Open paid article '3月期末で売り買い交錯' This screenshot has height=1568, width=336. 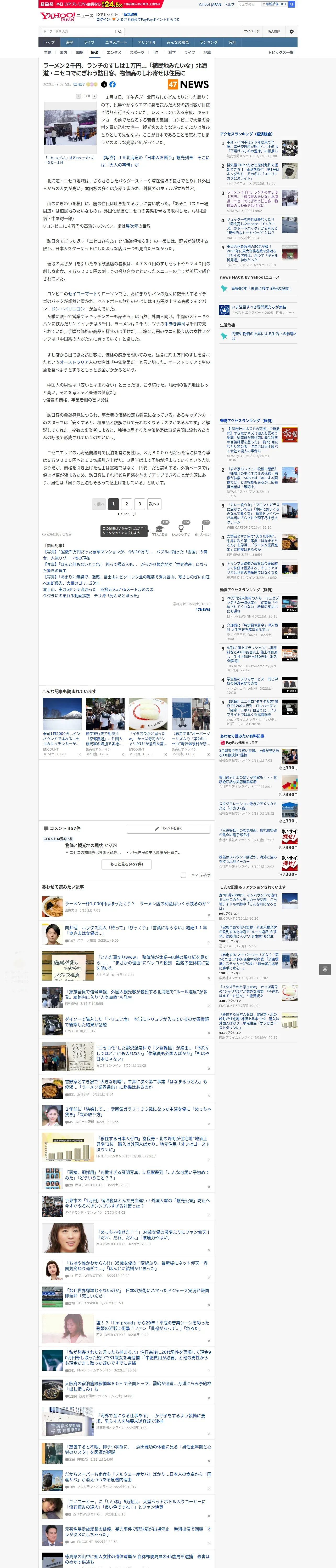tap(249, 753)
